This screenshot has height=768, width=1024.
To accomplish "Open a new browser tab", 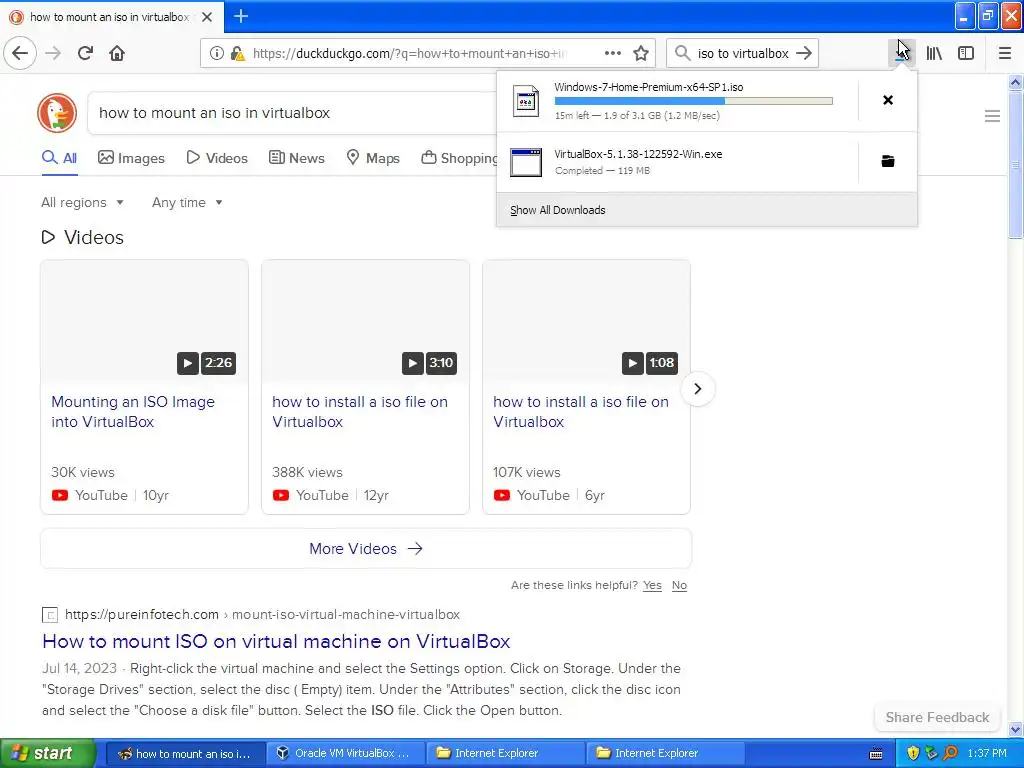I will click(241, 16).
